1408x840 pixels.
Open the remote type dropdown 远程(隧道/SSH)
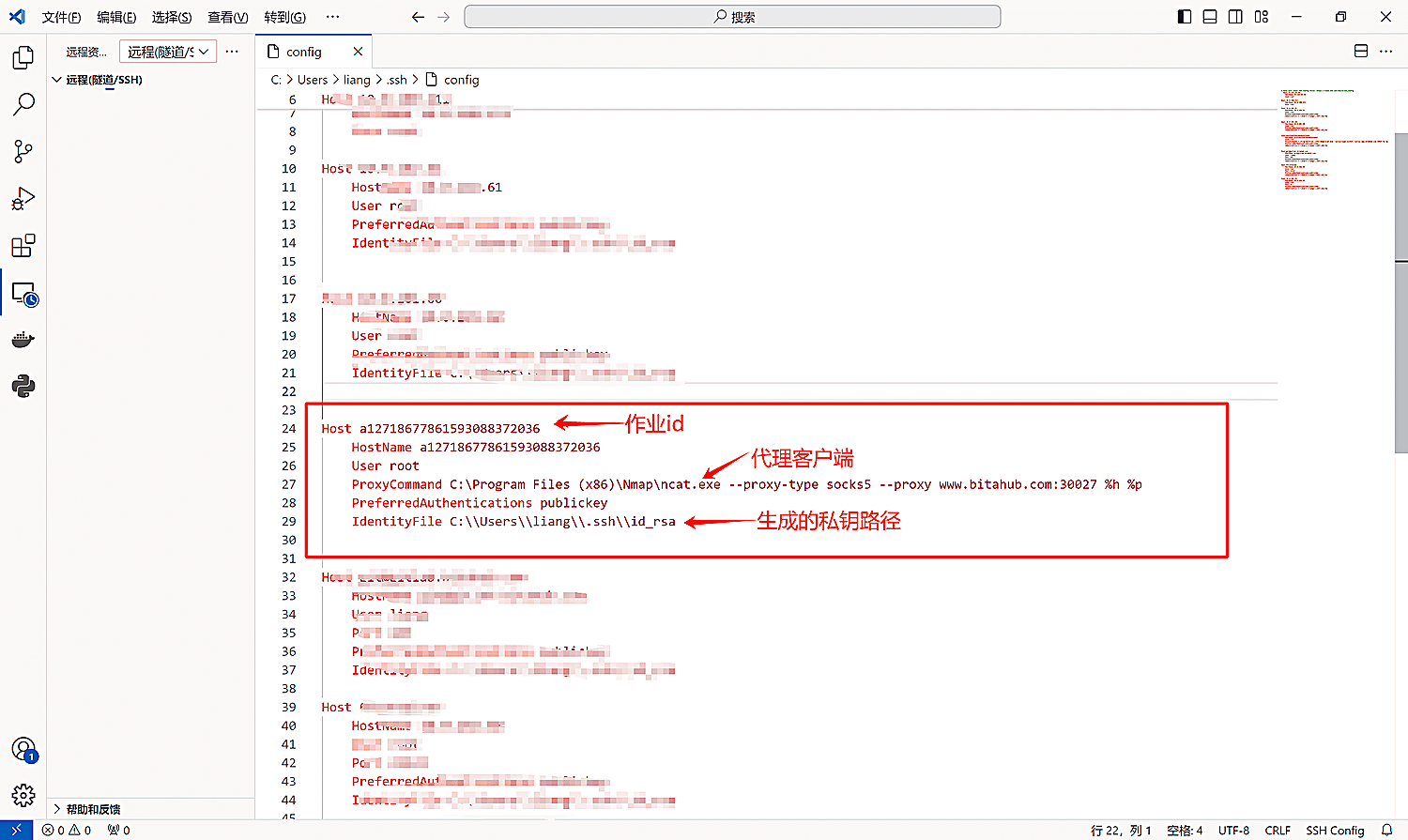168,52
